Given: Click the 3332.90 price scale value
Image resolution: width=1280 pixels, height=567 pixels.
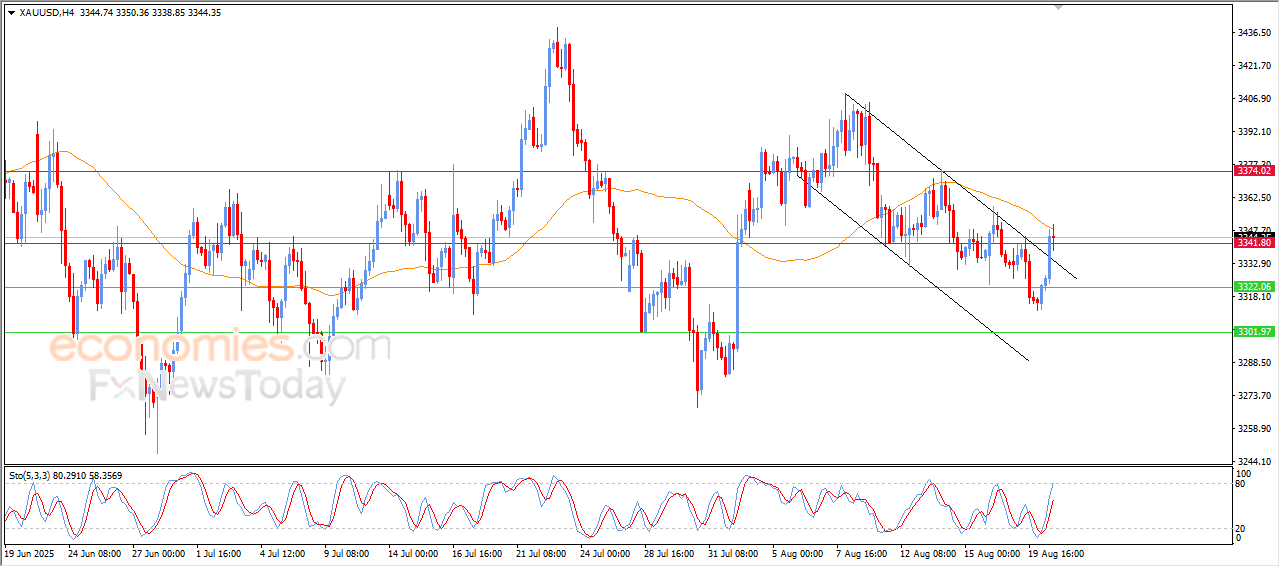Looking at the screenshot, I should (x=1254, y=264).
